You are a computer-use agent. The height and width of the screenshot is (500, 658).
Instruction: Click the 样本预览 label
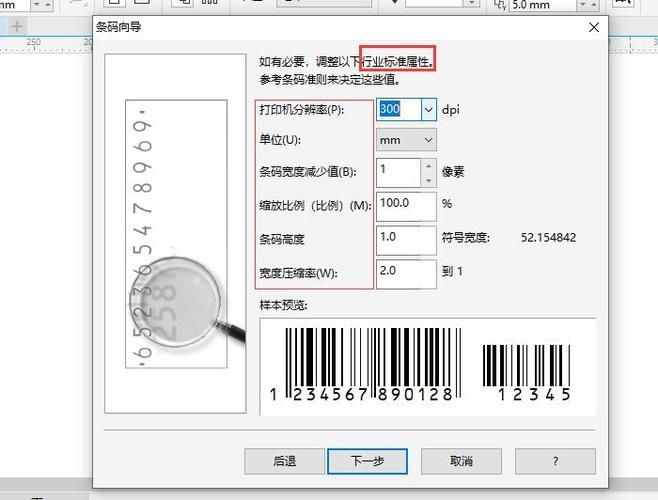[283, 305]
